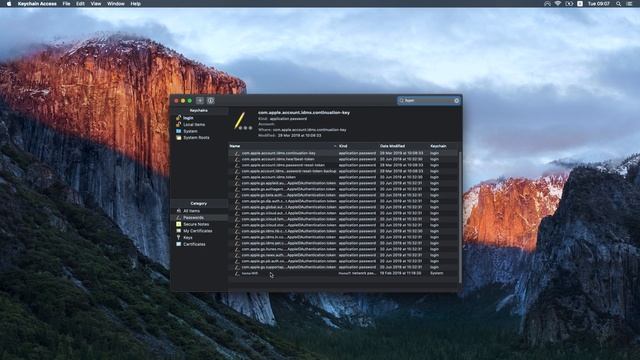Open Spotlight search in the menu bar
The height and width of the screenshot is (360, 640).
click(619, 4)
